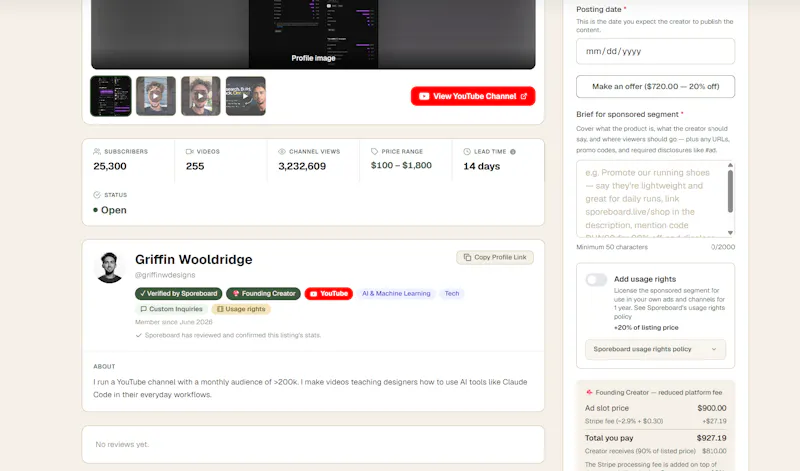Select the first dark screenshot thumbnail
Screen dimensions: 800x471
(x=111, y=96)
